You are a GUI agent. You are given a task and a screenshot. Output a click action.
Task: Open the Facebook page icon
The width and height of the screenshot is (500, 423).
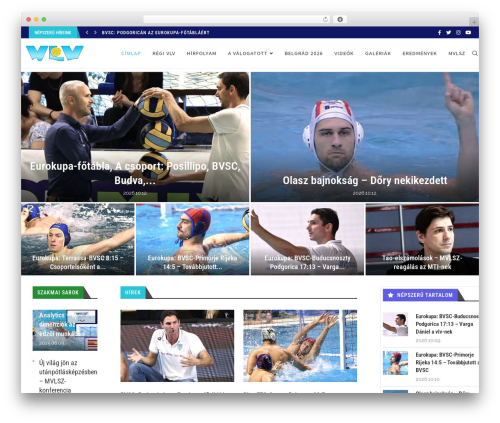coord(439,33)
